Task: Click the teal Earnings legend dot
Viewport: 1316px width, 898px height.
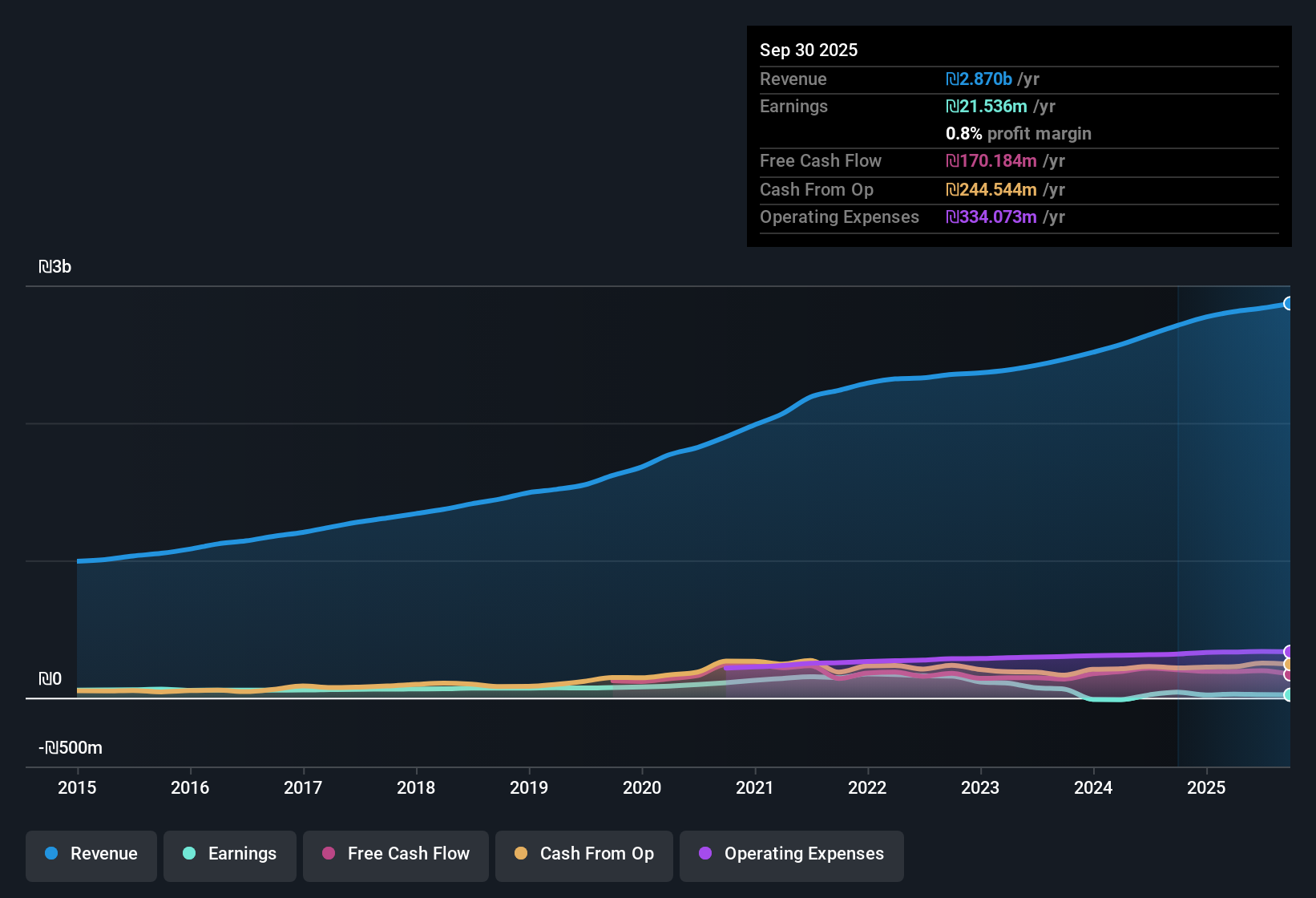Action: (189, 853)
